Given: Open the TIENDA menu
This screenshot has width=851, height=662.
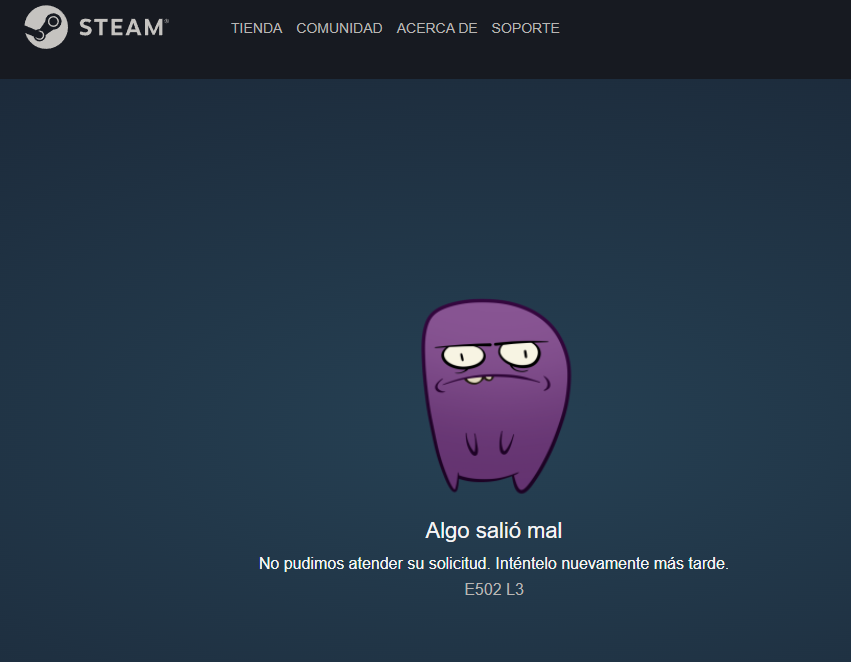Looking at the screenshot, I should coord(256,28).
